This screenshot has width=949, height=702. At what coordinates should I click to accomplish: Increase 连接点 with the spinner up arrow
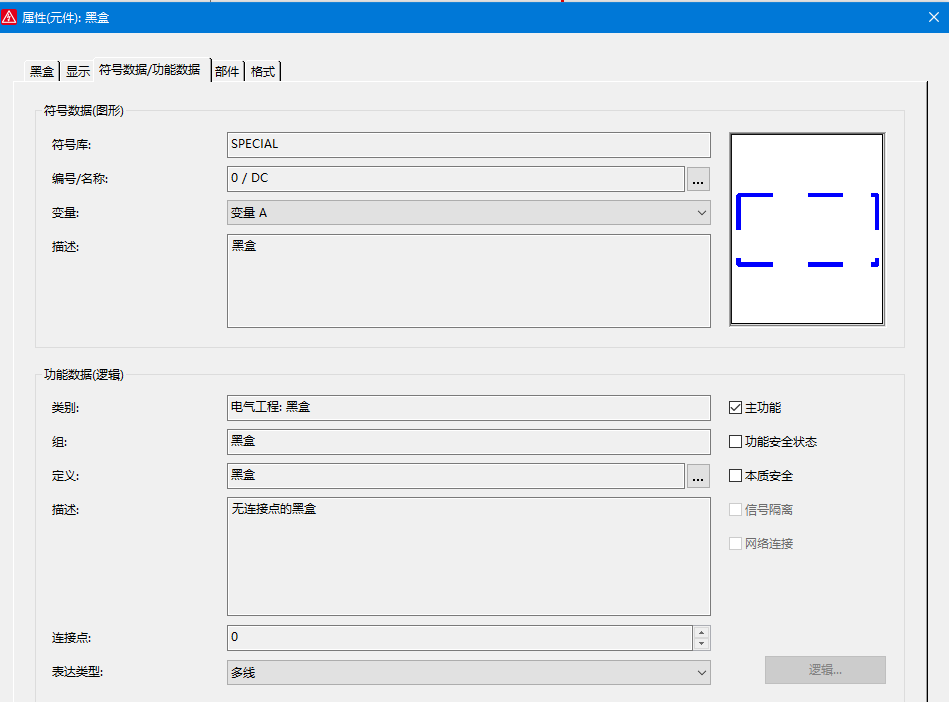pyautogui.click(x=701, y=632)
